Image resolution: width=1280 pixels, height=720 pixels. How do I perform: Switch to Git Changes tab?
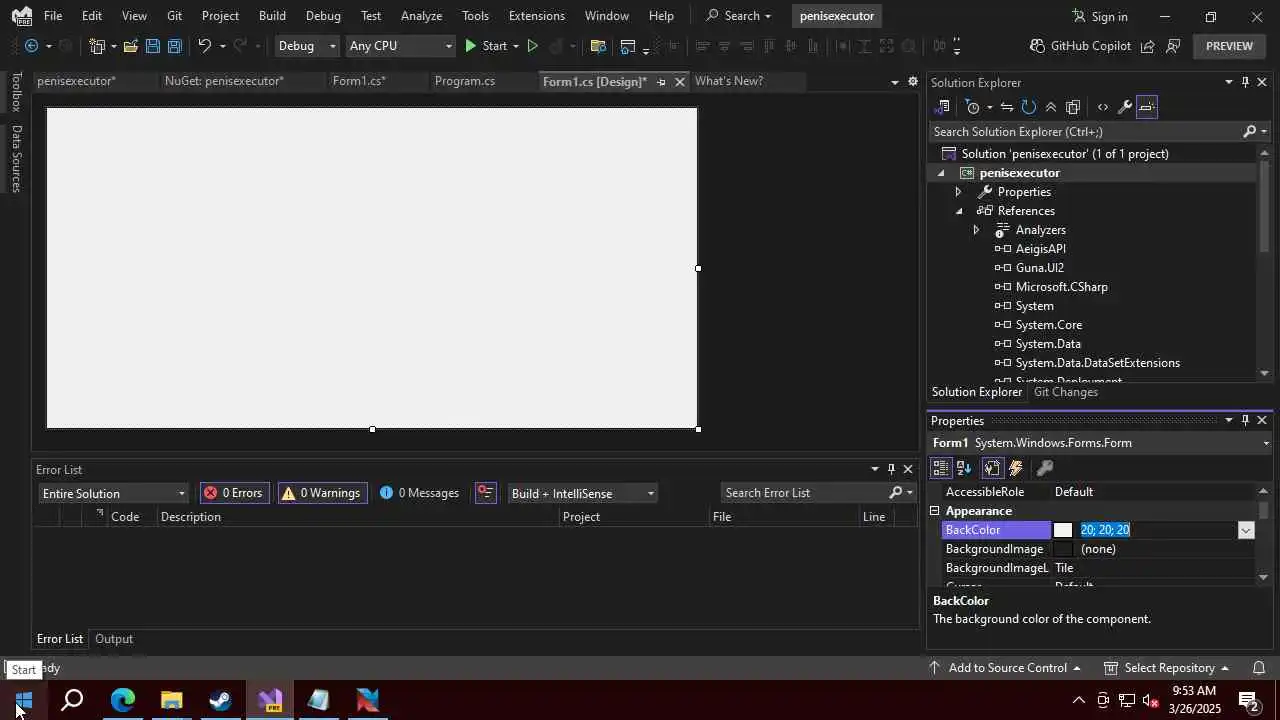pos(1066,392)
